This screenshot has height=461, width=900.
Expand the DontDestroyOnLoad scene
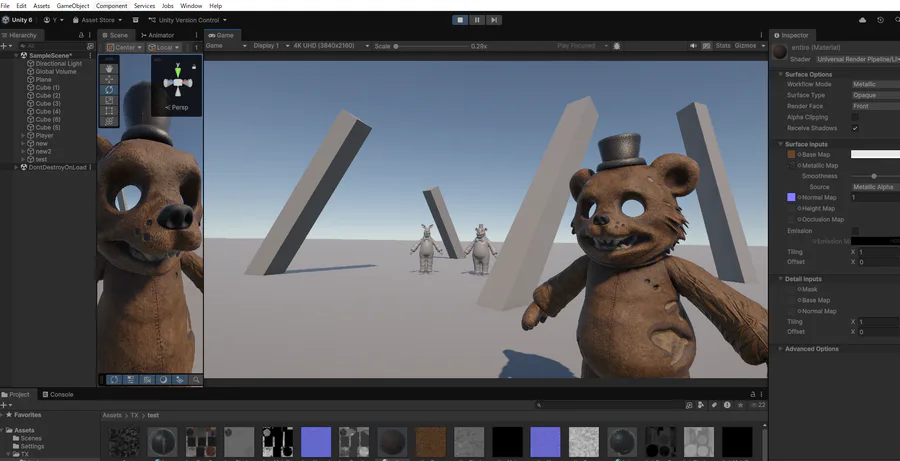[x=16, y=168]
